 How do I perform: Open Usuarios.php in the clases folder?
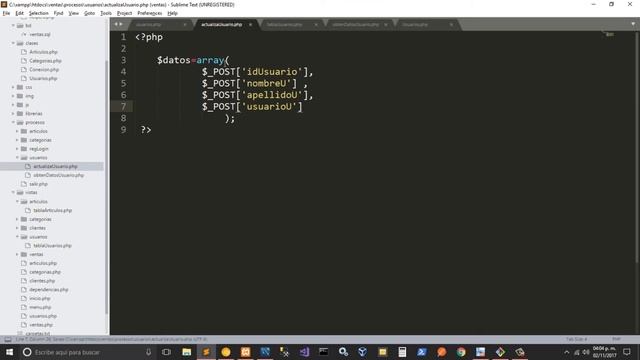43,78
